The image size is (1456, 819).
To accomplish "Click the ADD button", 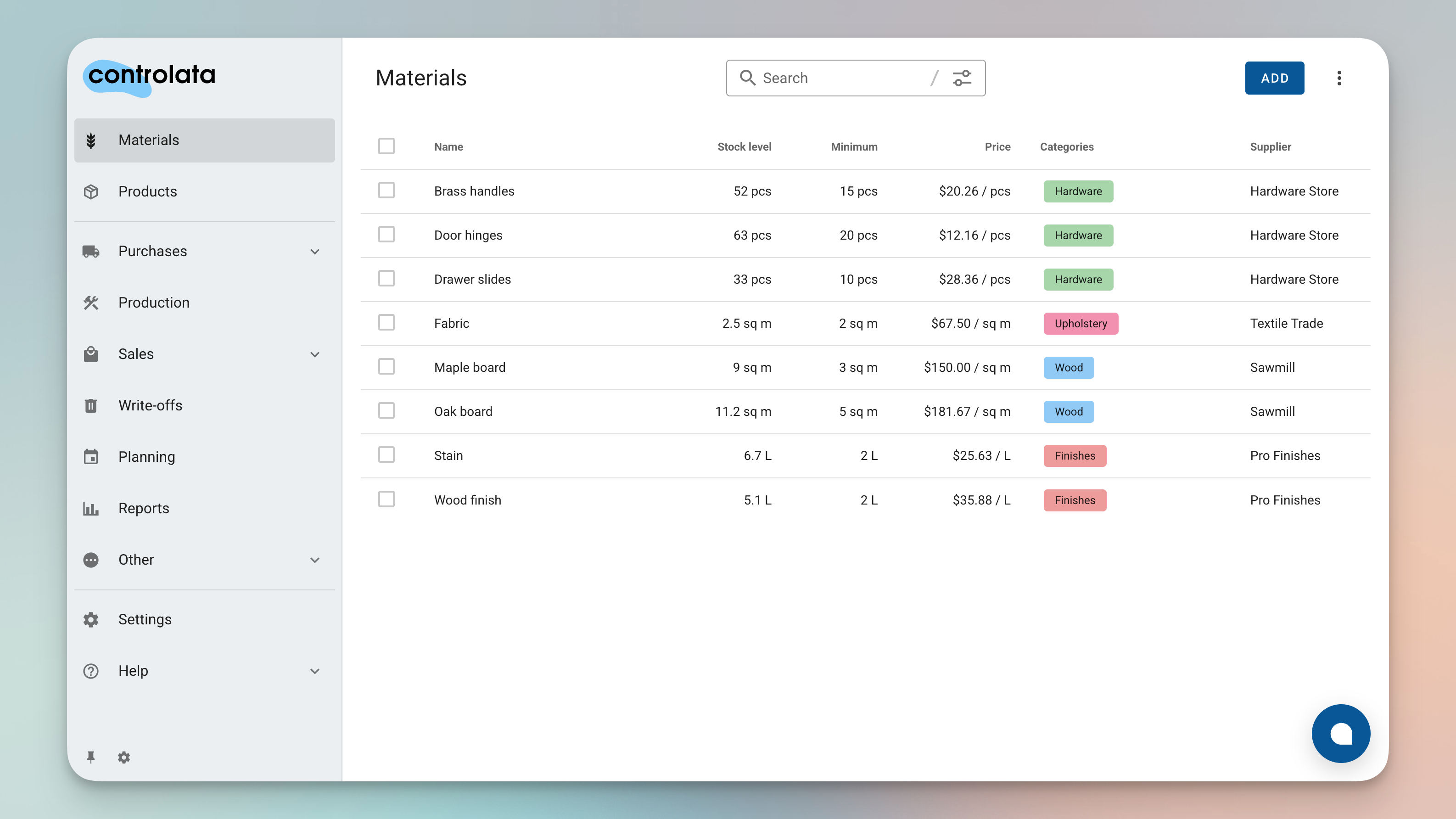I will coord(1275,78).
